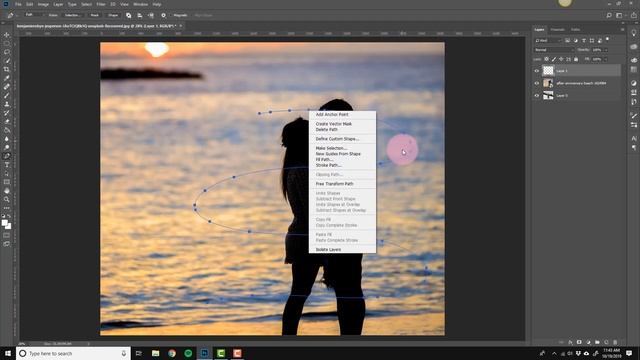The width and height of the screenshot is (640, 360).
Task: Switch to the Paths panel tab
Action: [x=576, y=29]
